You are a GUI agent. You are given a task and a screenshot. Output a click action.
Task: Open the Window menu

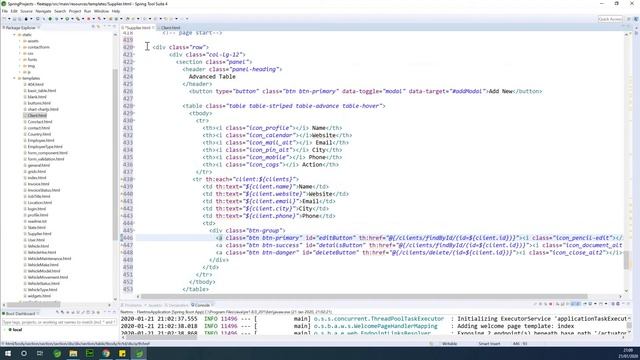tap(101, 11)
